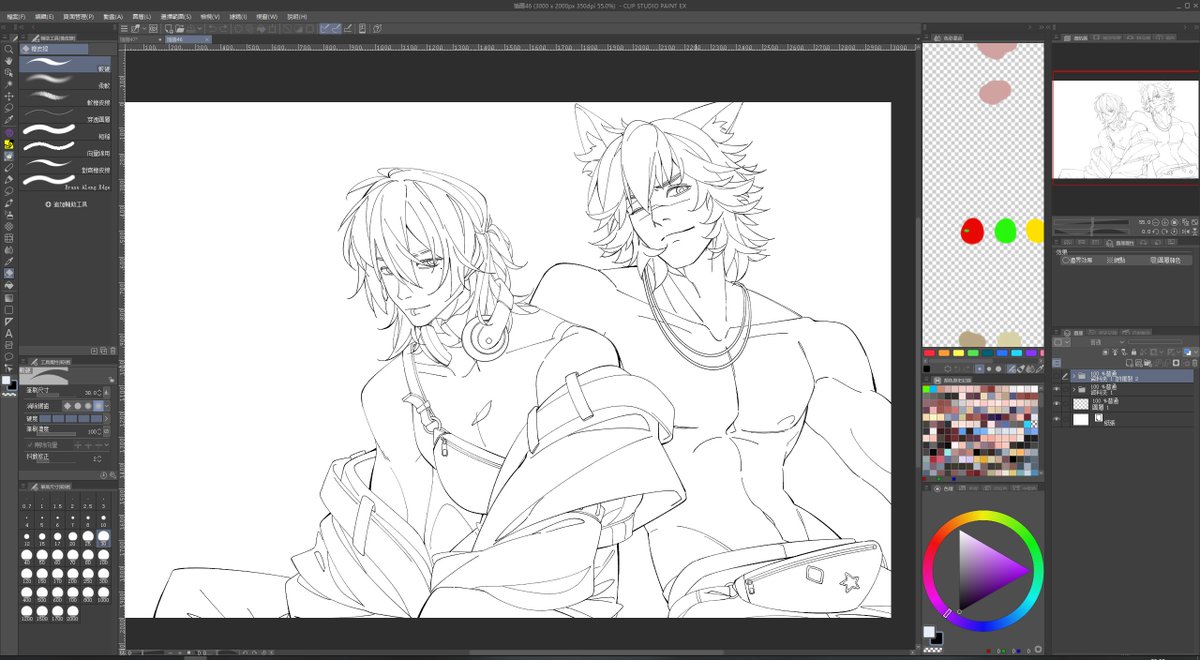The height and width of the screenshot is (660, 1200).
Task: Select the yellow custom tool icon
Action: (x=9, y=144)
